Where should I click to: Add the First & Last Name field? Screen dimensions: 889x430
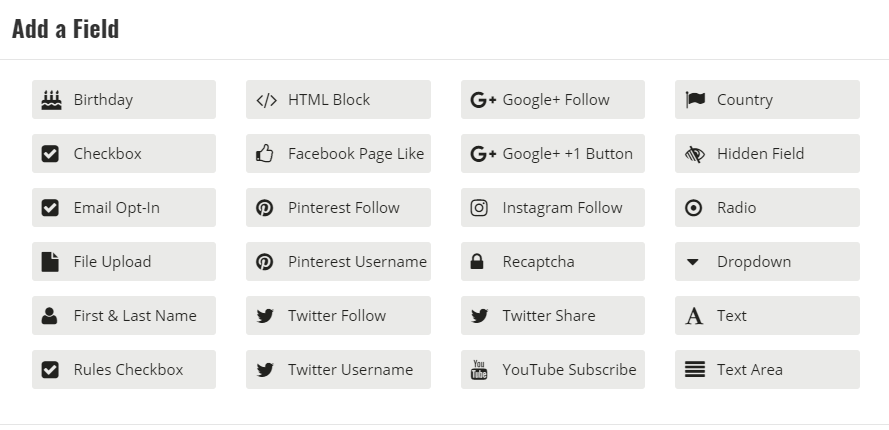pyautogui.click(x=124, y=315)
